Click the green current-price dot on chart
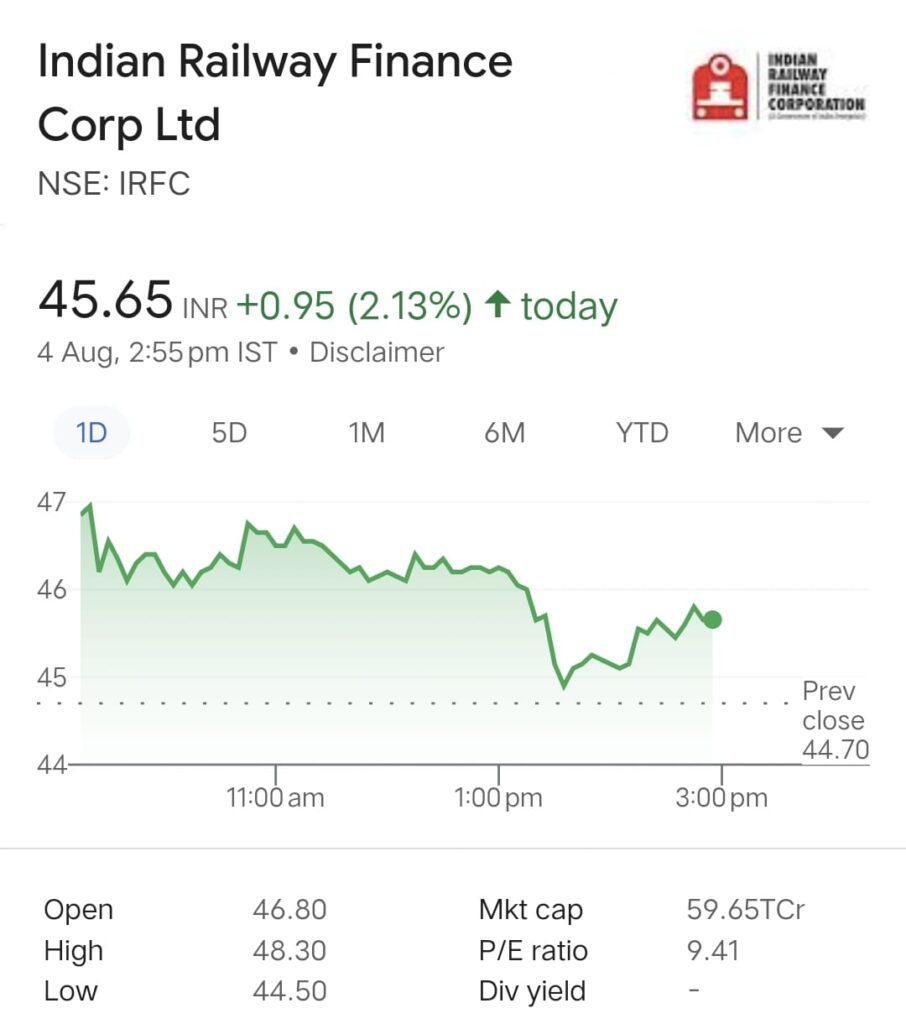This screenshot has width=906, height=1024. point(713,619)
